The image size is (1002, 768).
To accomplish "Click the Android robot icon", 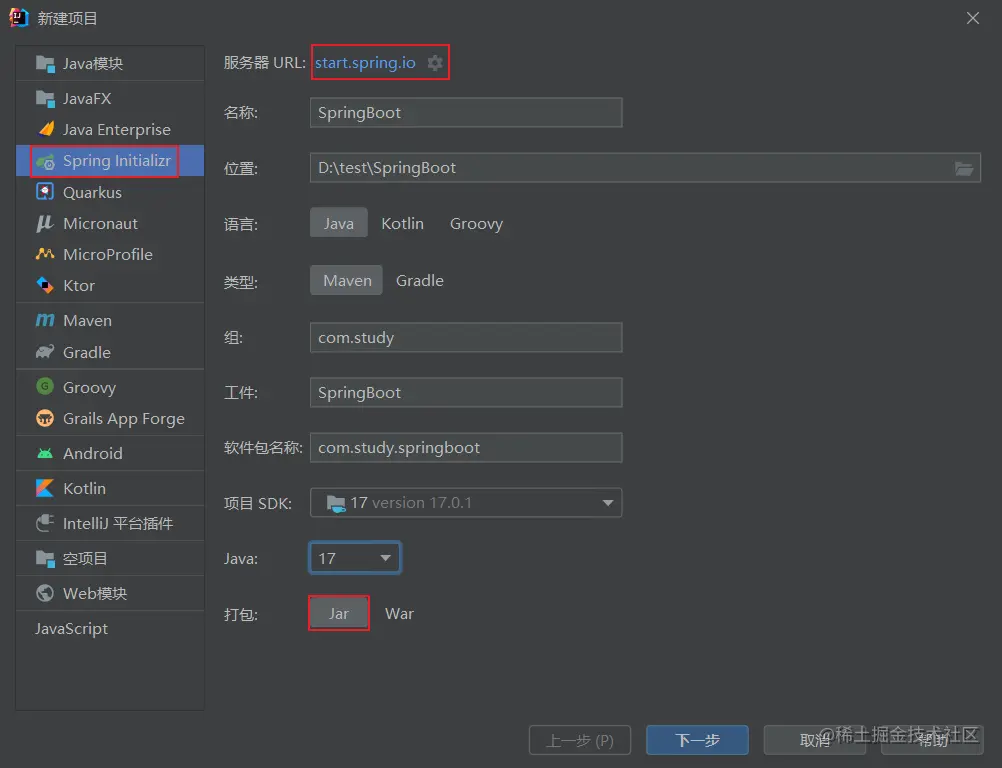I will coord(45,454).
